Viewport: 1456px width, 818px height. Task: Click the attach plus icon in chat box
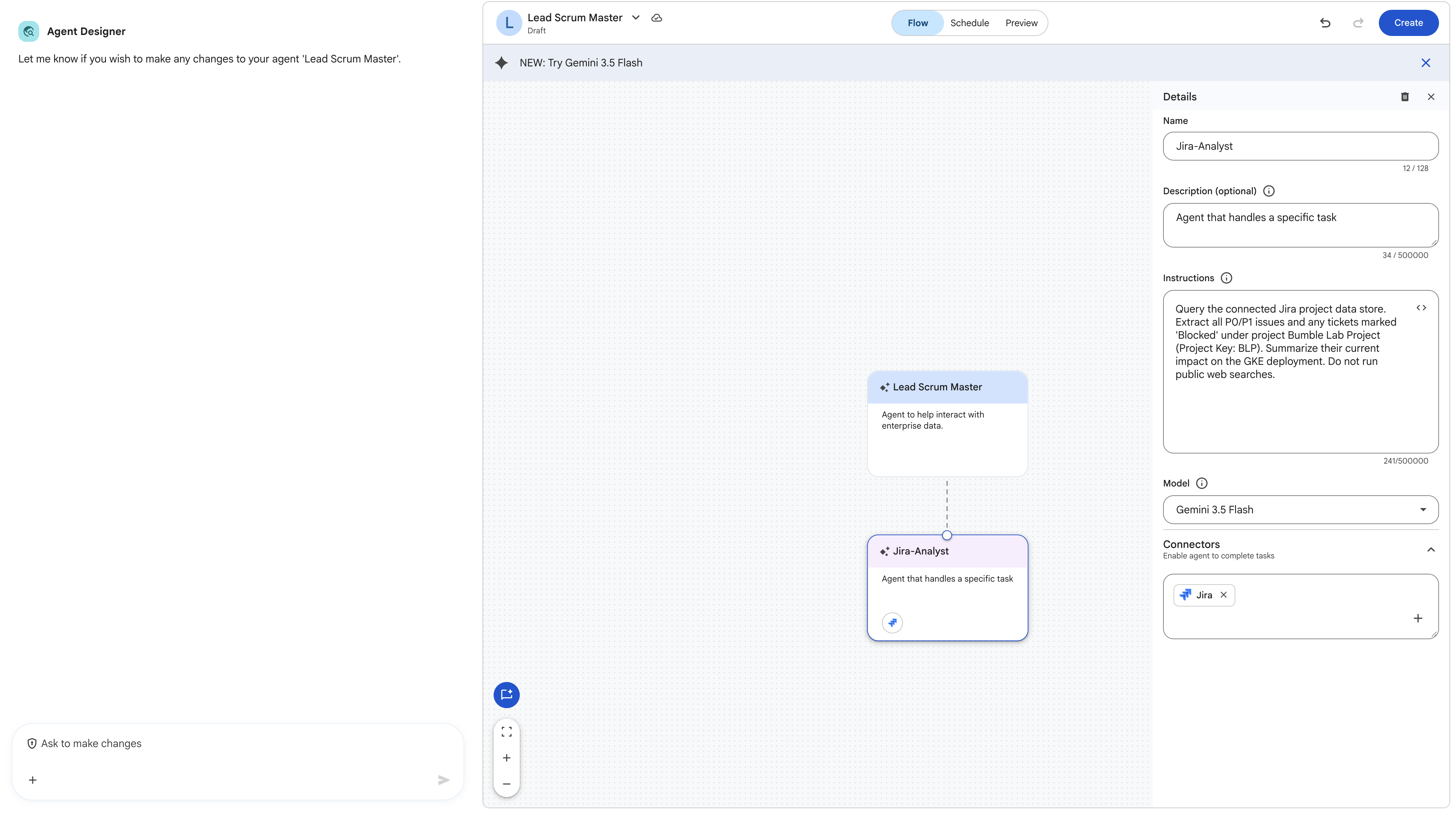(x=33, y=780)
